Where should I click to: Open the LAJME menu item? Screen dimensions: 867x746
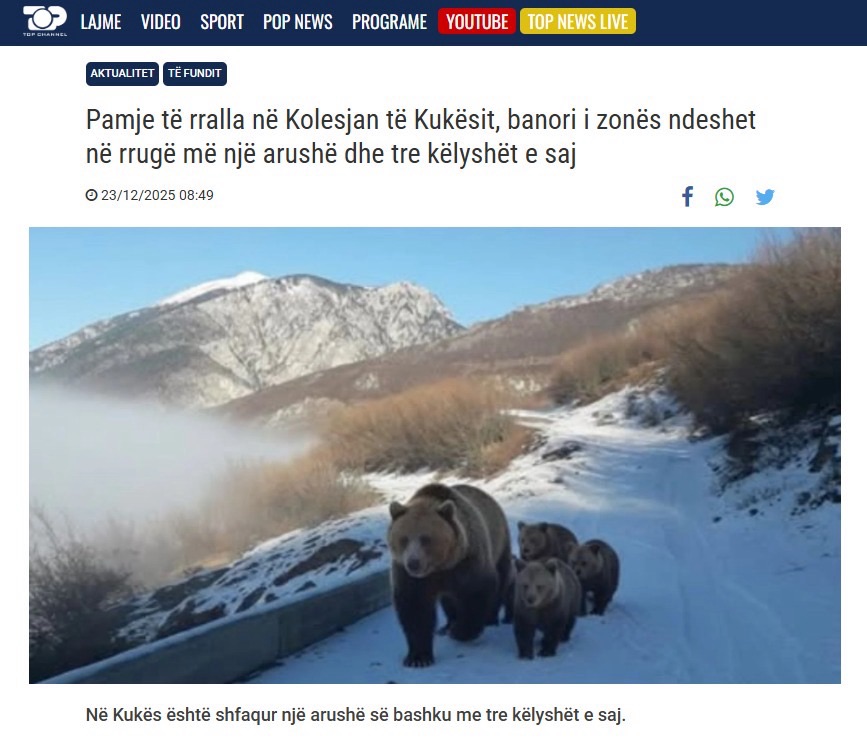pos(101,22)
